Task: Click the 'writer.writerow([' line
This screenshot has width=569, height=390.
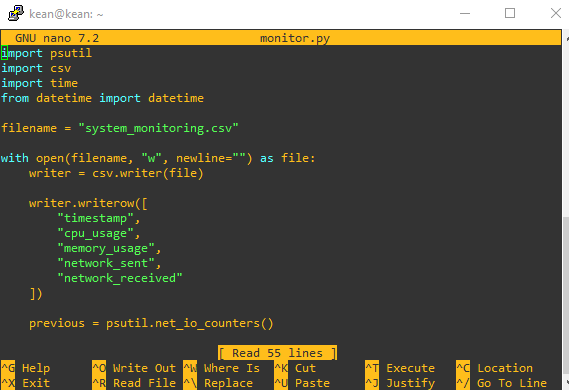Action: click(88, 203)
